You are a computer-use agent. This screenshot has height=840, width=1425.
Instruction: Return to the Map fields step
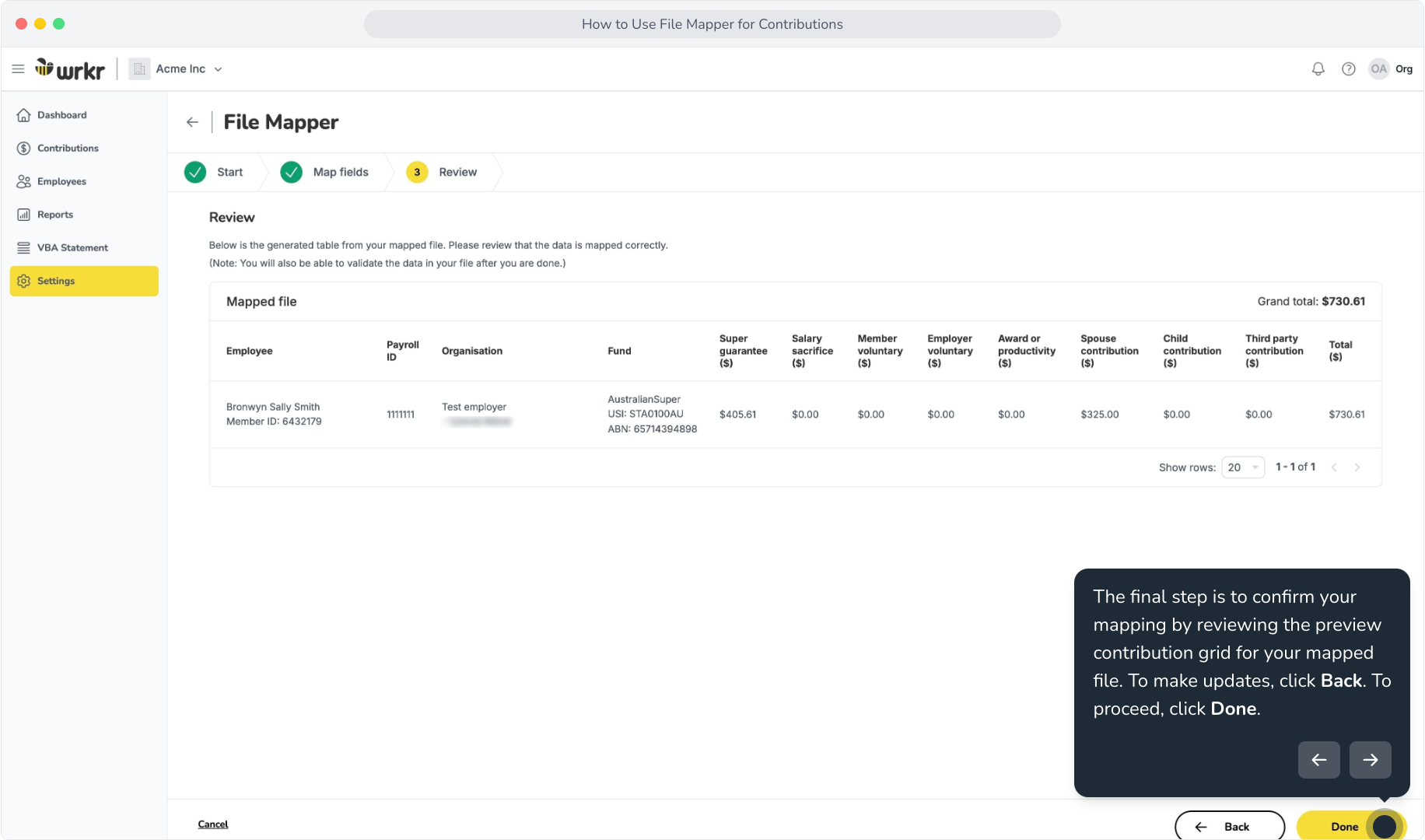(x=325, y=172)
